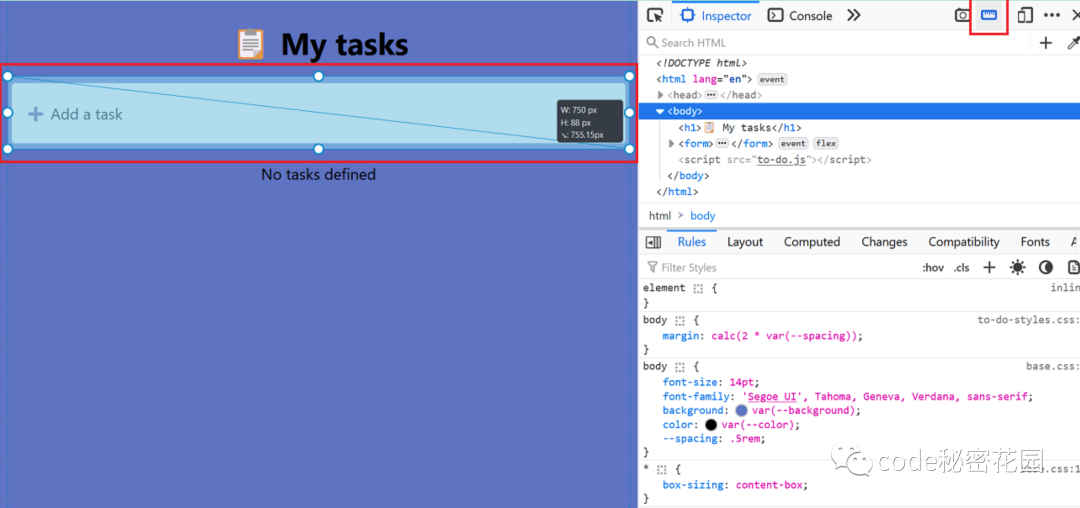The height and width of the screenshot is (508, 1080).
Task: Open the to-do.js script link
Action: (780, 160)
